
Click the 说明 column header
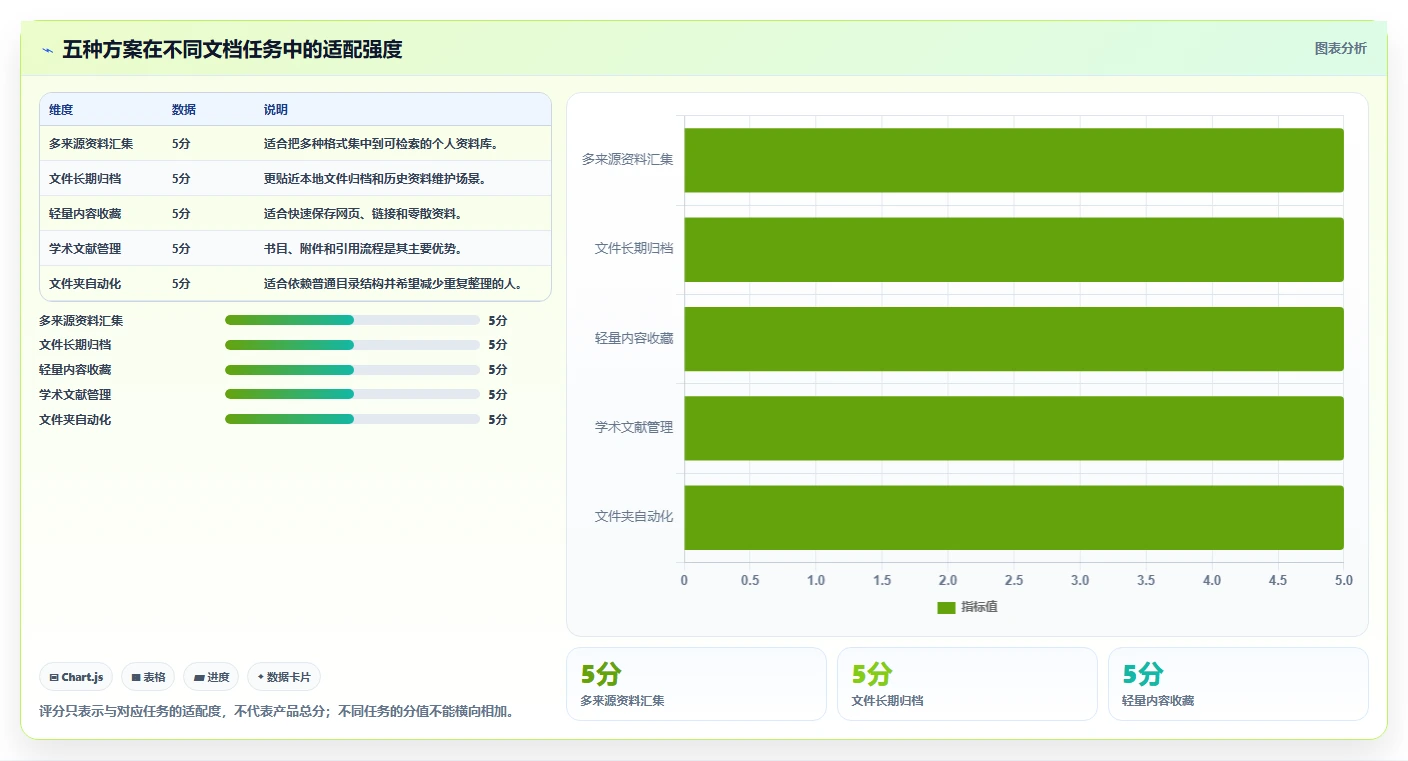pyautogui.click(x=276, y=110)
